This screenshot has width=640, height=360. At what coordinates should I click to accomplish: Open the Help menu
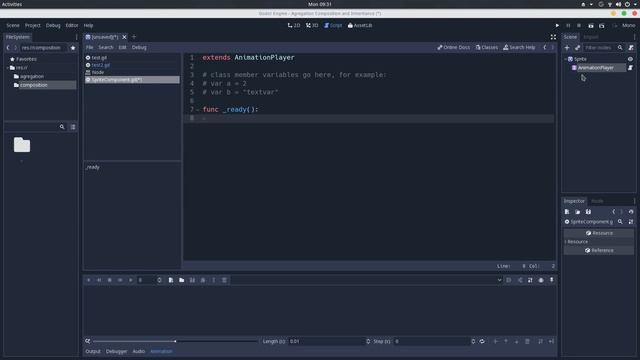click(x=89, y=25)
